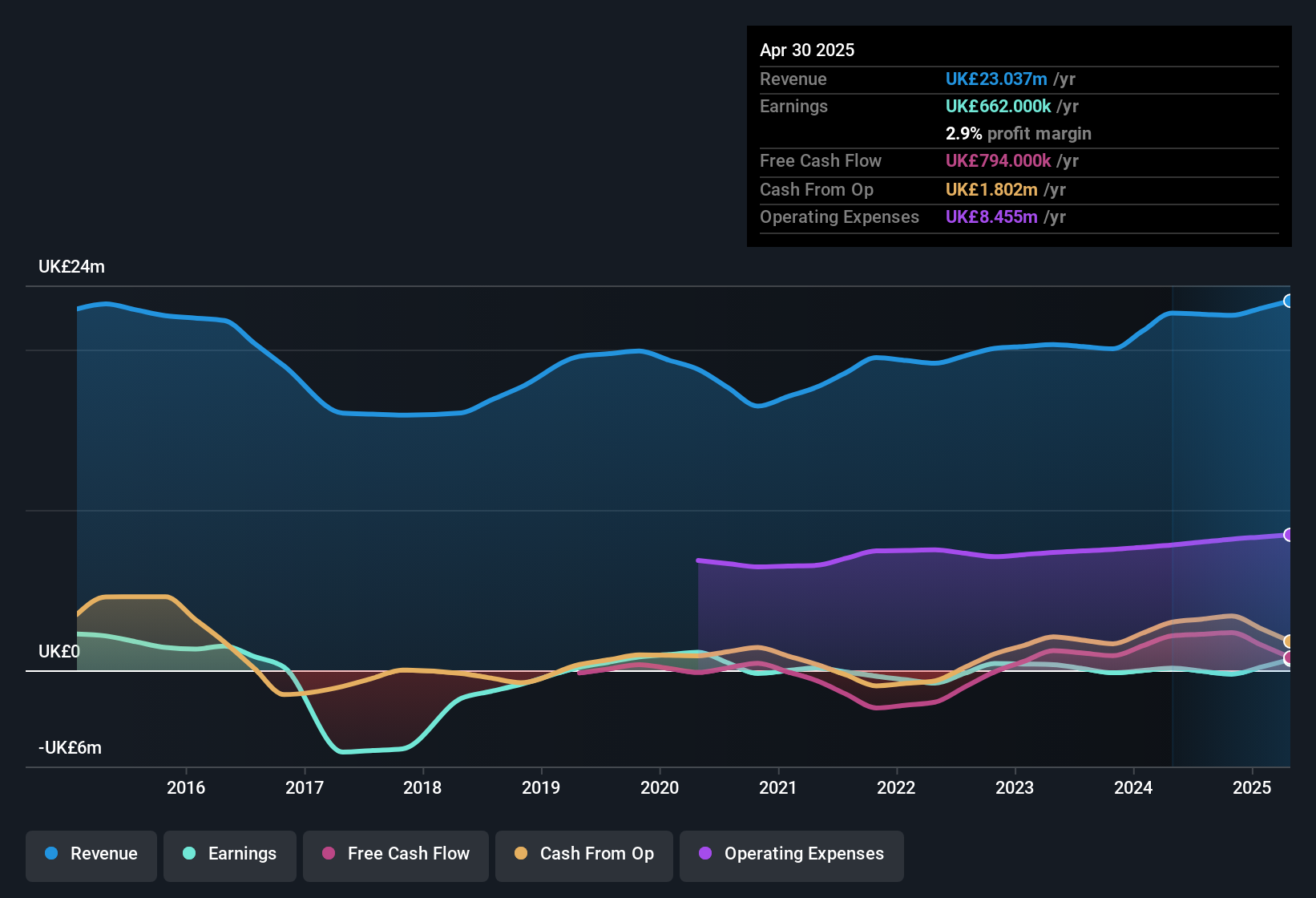
Task: Hide the Operating Expenses series
Action: pyautogui.click(x=791, y=854)
